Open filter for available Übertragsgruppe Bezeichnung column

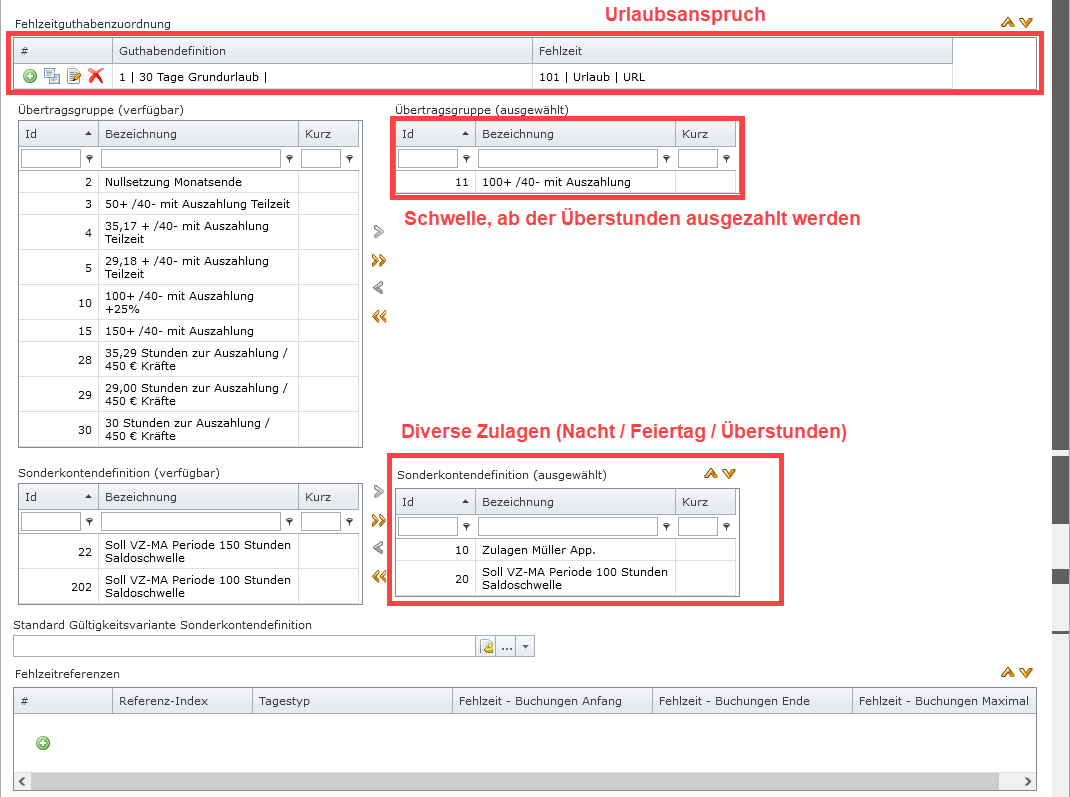pyautogui.click(x=289, y=159)
